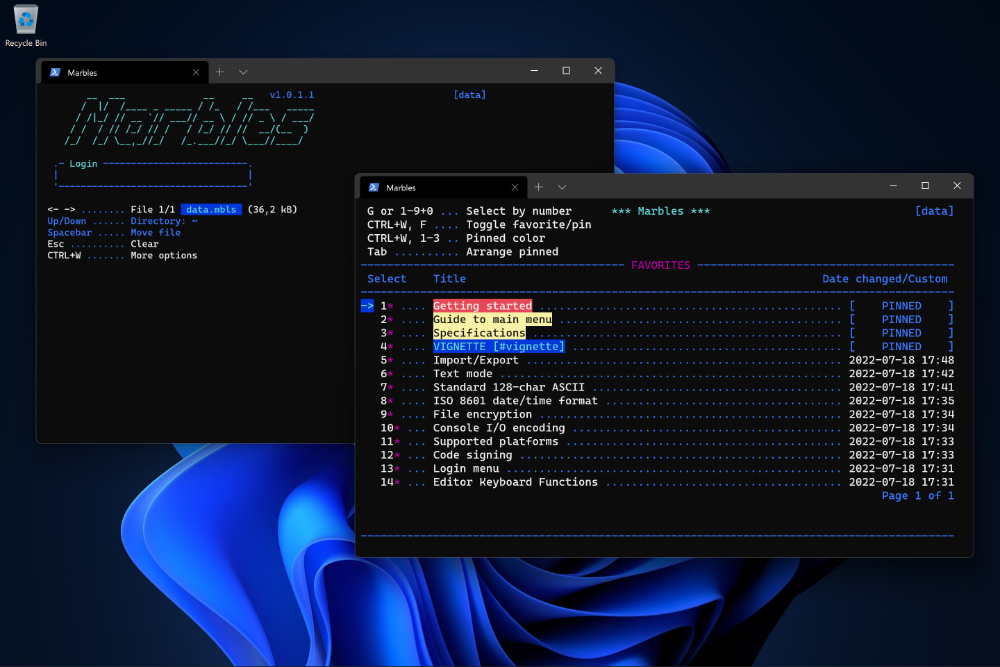The width and height of the screenshot is (1000, 667).
Task: Close the front Marbles window
Action: coord(957,186)
